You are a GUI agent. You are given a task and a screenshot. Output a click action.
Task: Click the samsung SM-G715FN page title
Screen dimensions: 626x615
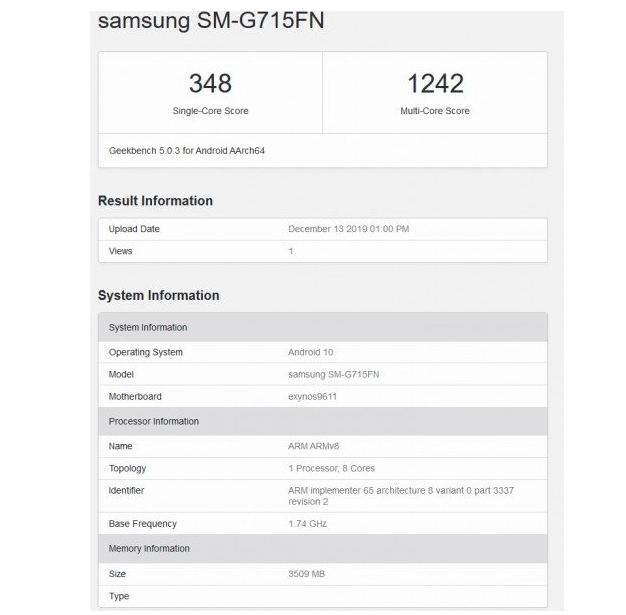pos(210,21)
